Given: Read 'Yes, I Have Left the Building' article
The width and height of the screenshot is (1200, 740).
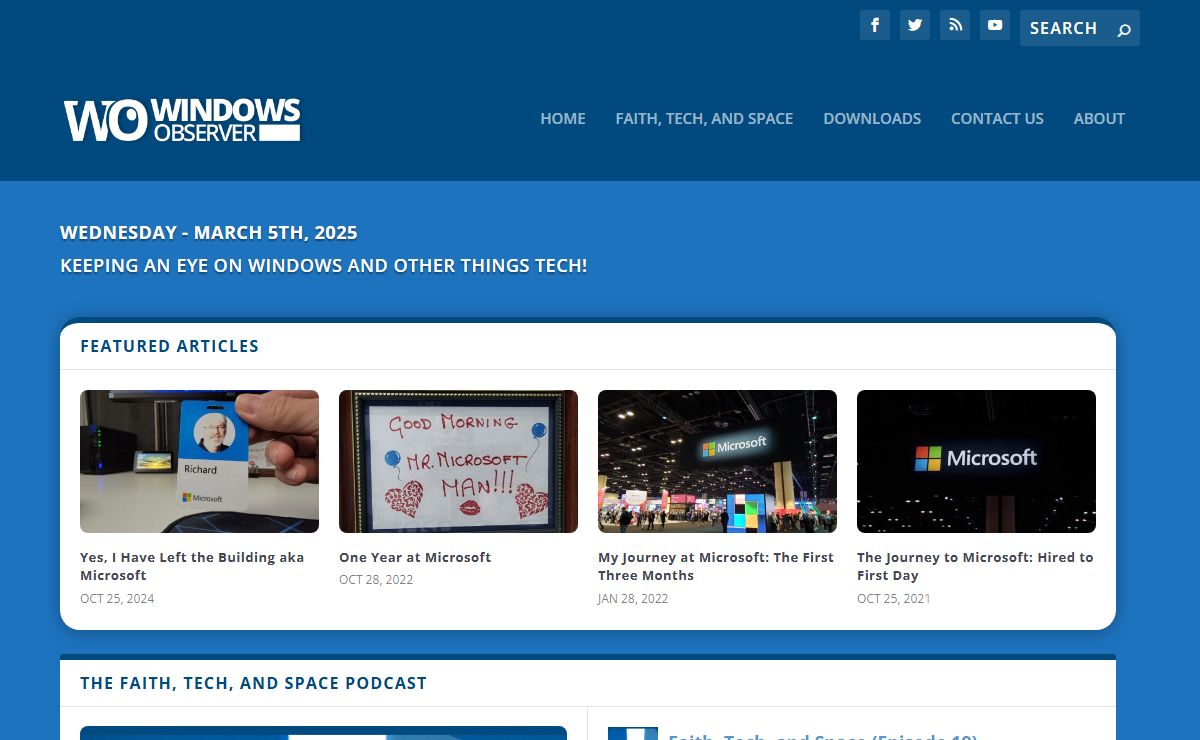Looking at the screenshot, I should (x=192, y=566).
